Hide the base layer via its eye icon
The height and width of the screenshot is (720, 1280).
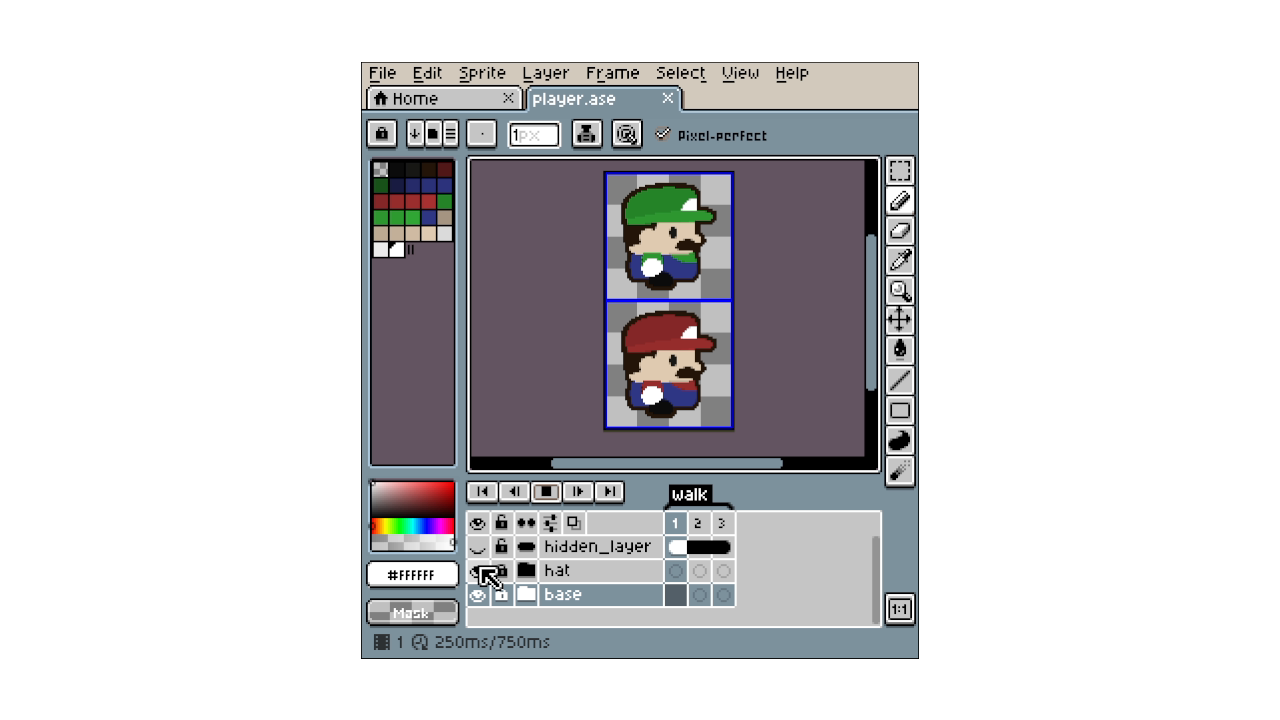(478, 595)
